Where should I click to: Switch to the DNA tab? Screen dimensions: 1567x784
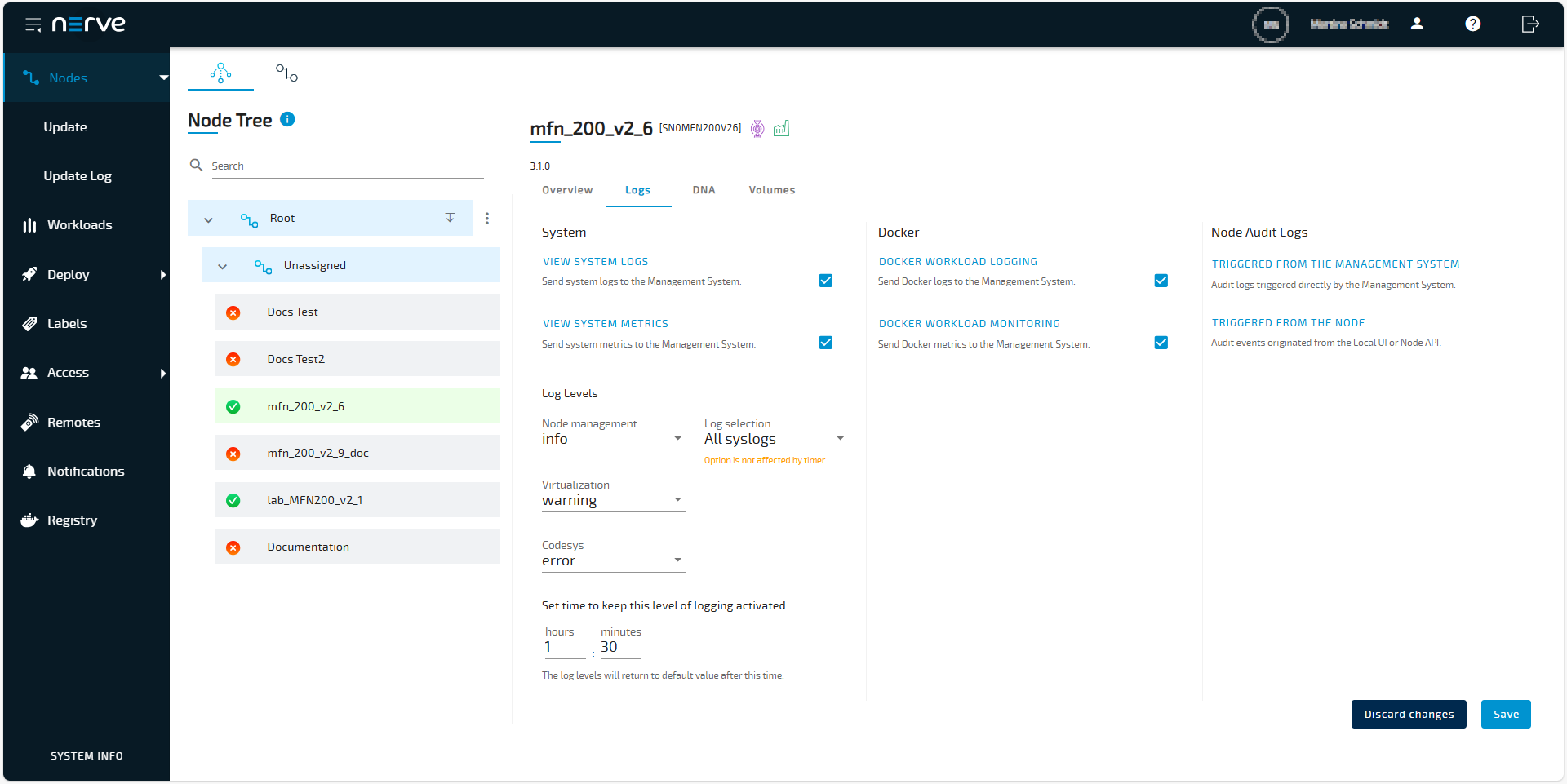[x=704, y=190]
